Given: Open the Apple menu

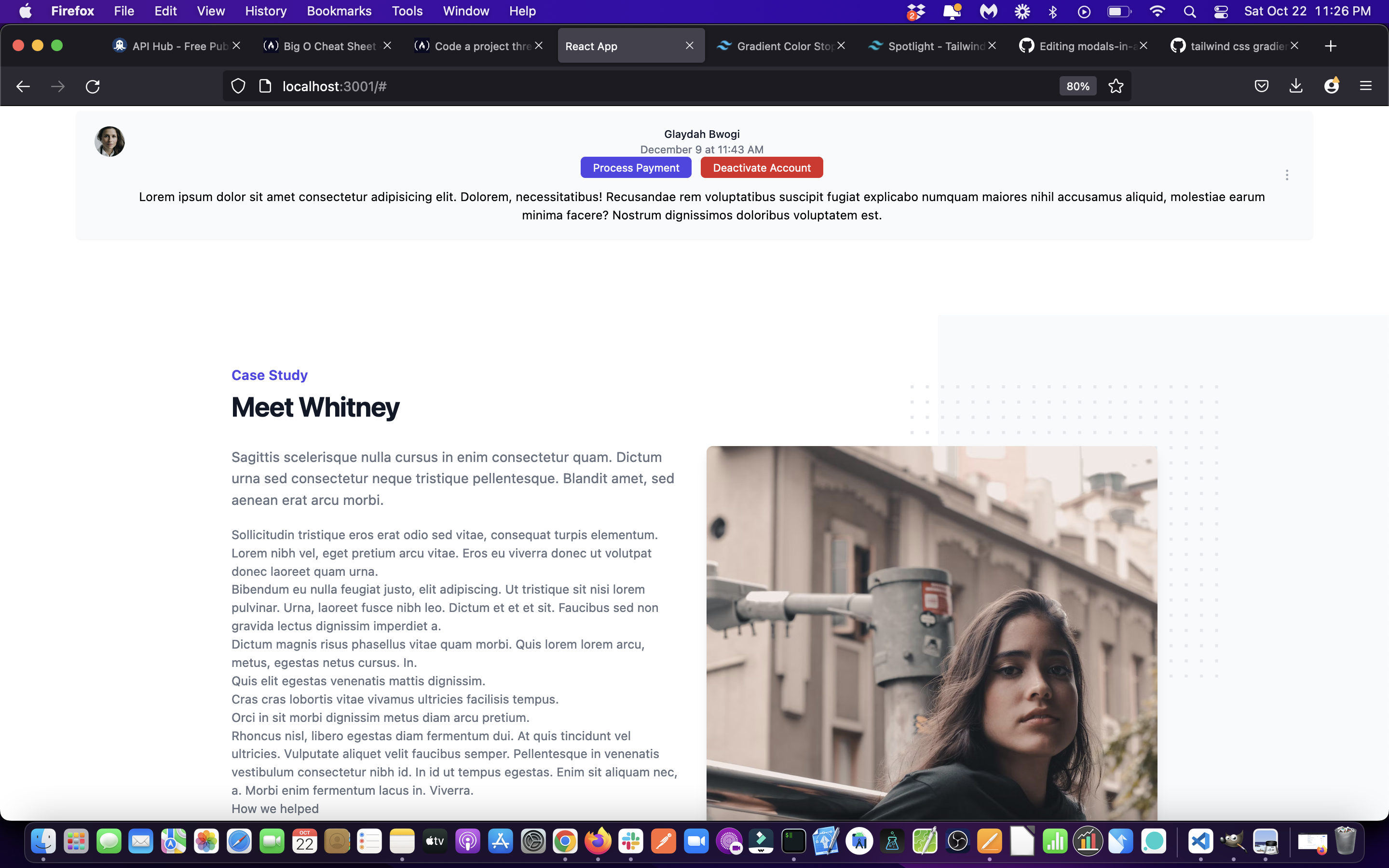Looking at the screenshot, I should point(25,11).
